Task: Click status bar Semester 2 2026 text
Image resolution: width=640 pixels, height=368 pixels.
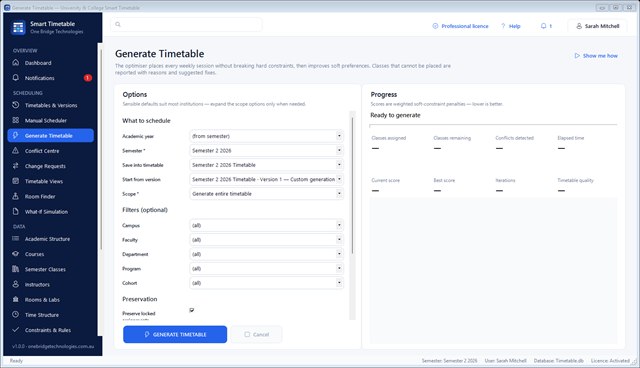Action: click(x=449, y=361)
